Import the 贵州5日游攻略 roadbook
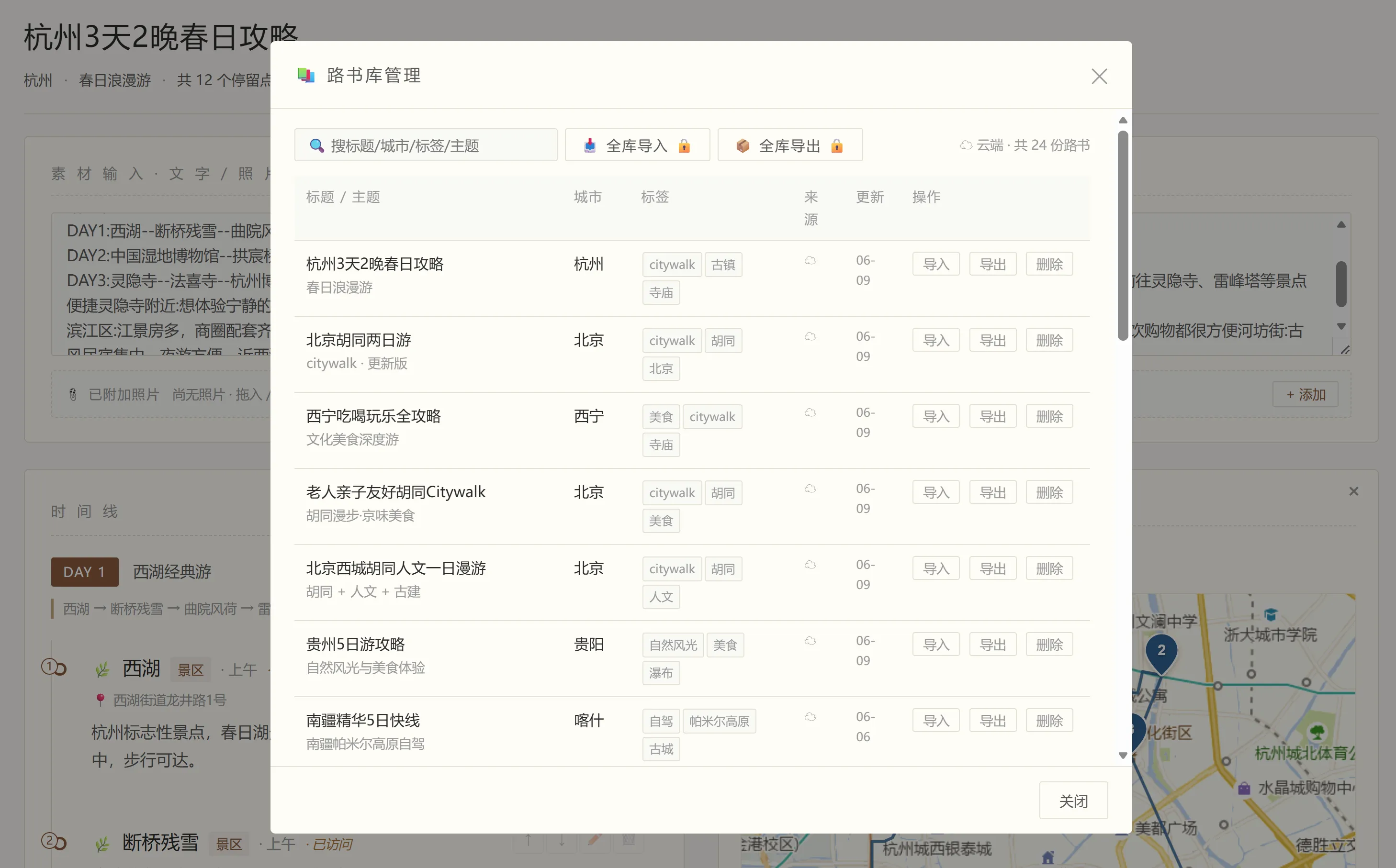Screen dimensions: 1396x868 [x=935, y=645]
